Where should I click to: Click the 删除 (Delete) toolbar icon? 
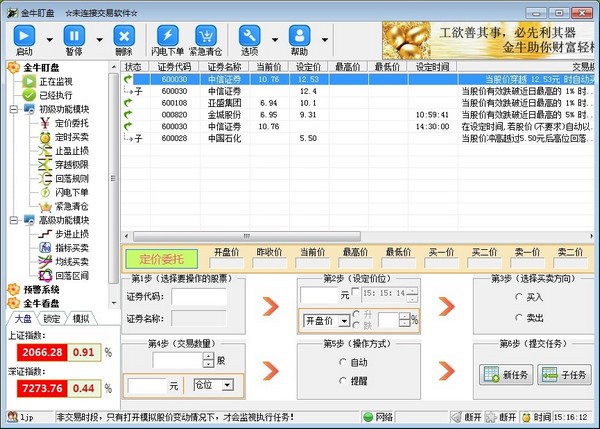[123, 36]
